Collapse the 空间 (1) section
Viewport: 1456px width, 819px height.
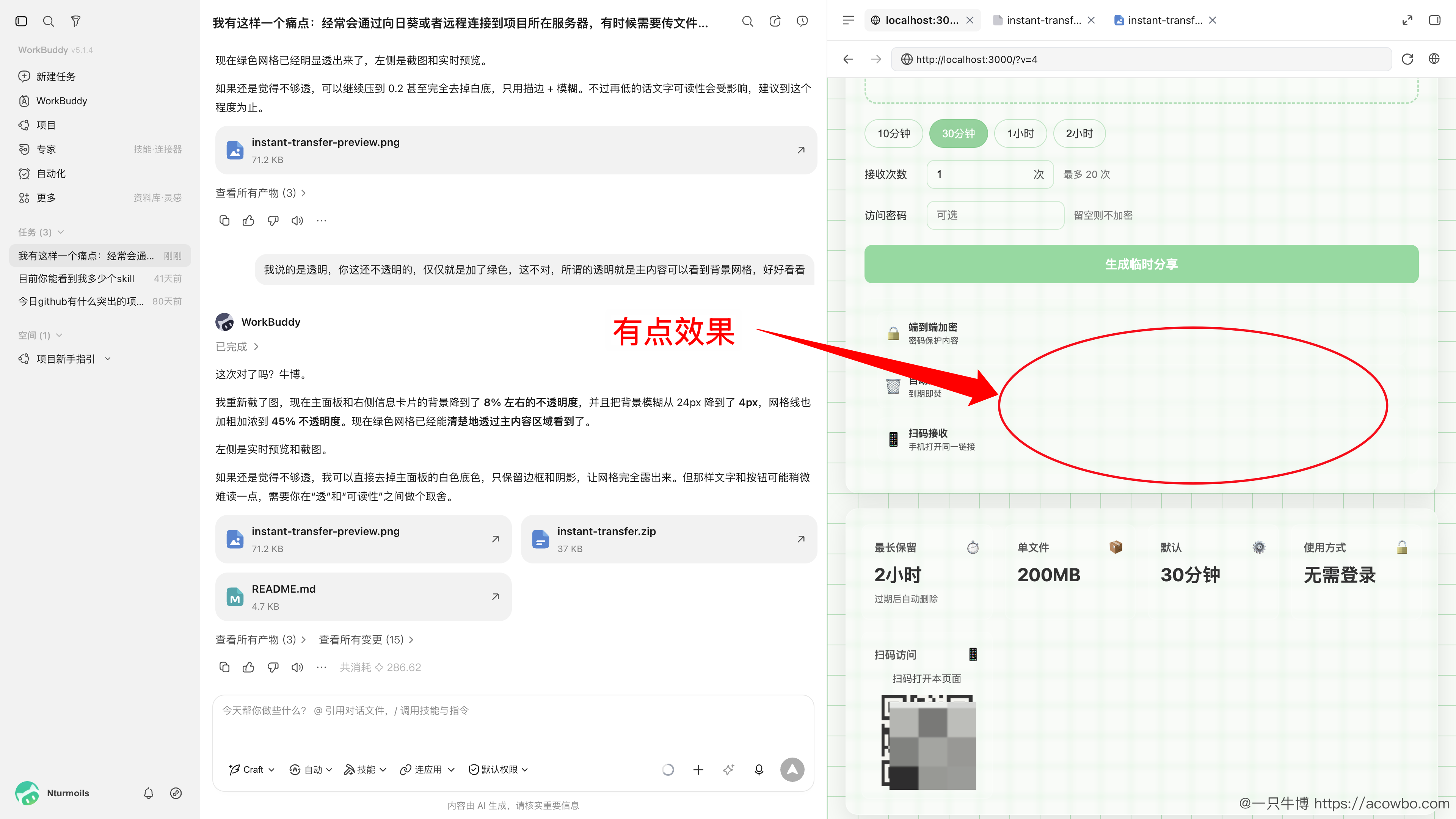(40, 335)
